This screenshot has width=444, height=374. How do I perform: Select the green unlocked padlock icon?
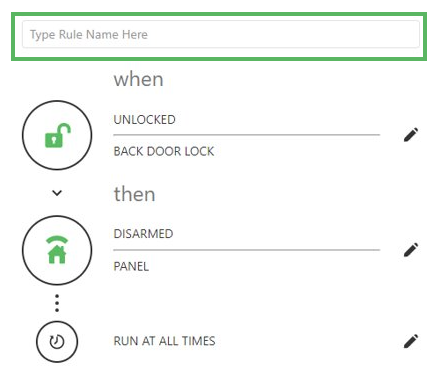57,135
